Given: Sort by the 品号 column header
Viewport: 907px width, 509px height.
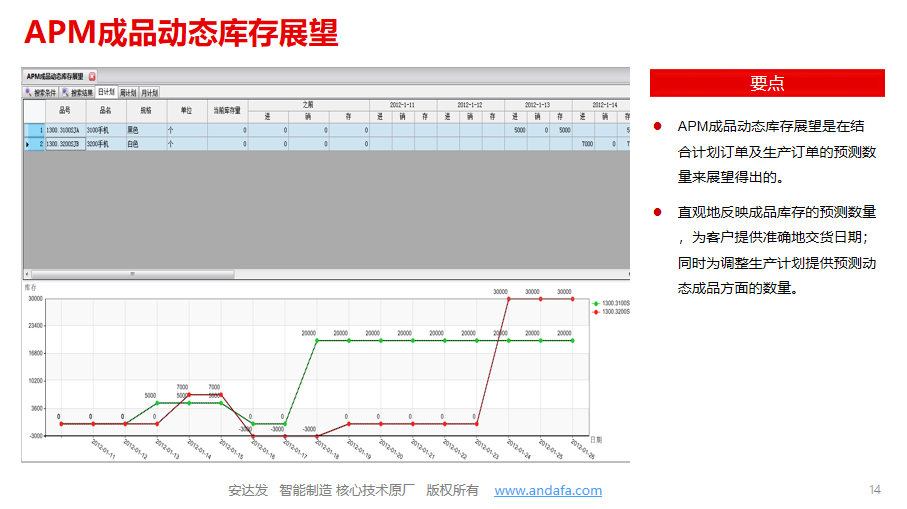Looking at the screenshot, I should 65,110.
